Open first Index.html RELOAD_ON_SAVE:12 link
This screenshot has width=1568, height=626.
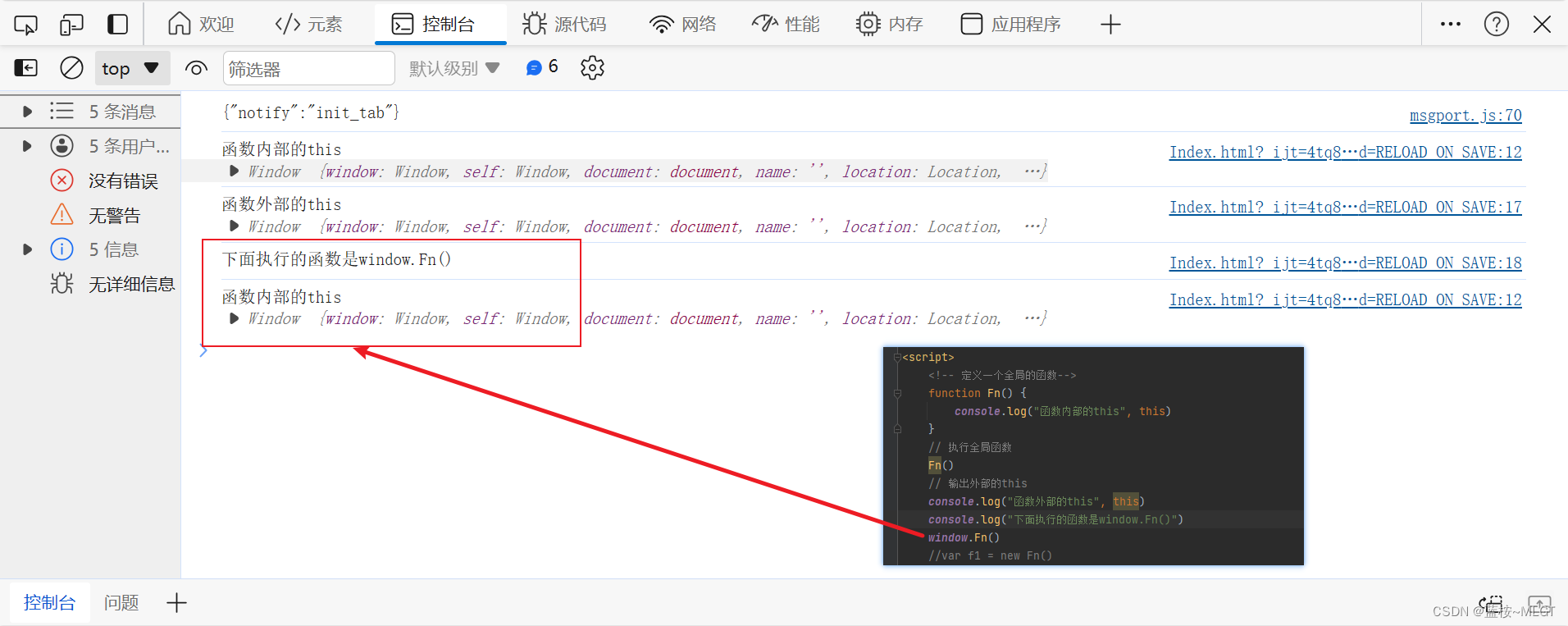point(1345,152)
